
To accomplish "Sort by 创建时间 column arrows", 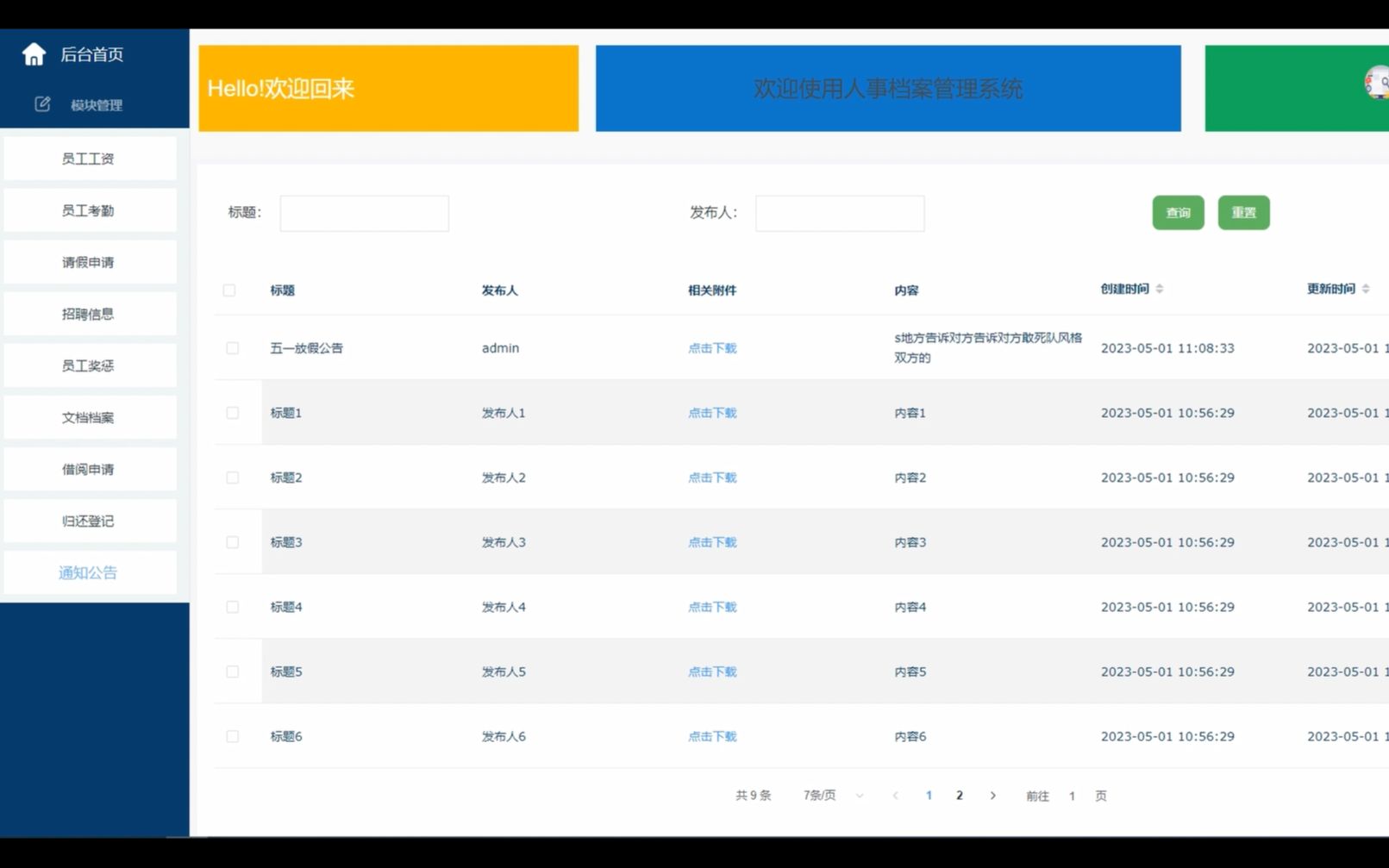I will pos(1160,289).
